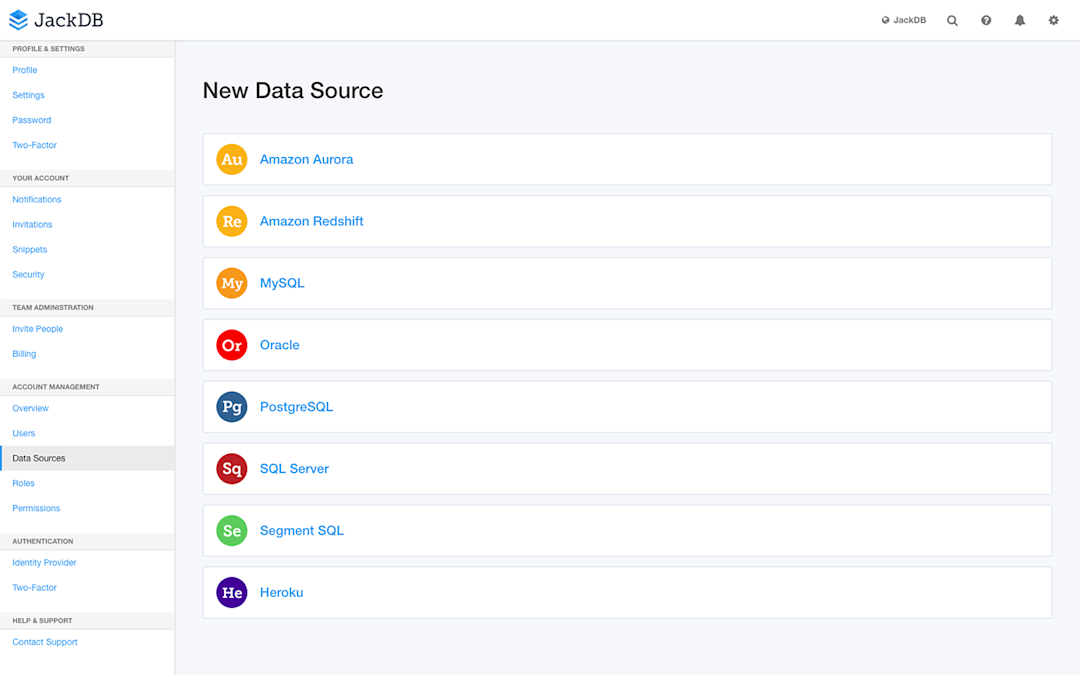1080x675 pixels.
Task: Click the SQL Server 'Sq' icon
Action: click(232, 469)
